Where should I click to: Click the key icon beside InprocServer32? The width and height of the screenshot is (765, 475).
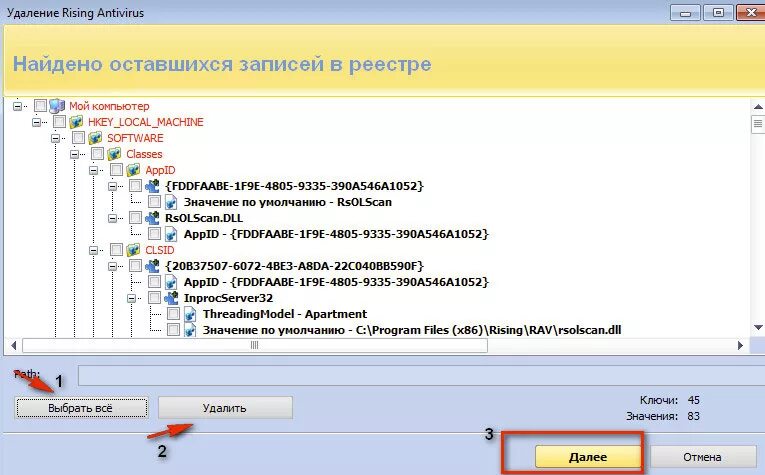coord(171,298)
